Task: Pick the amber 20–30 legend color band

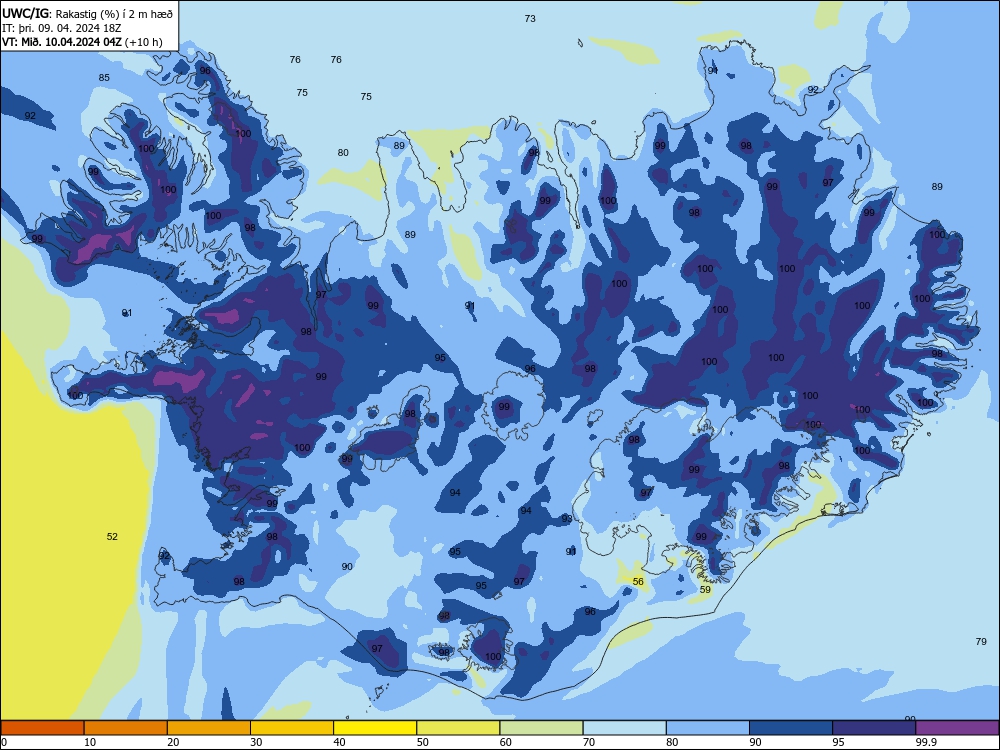Action: click(x=209, y=728)
